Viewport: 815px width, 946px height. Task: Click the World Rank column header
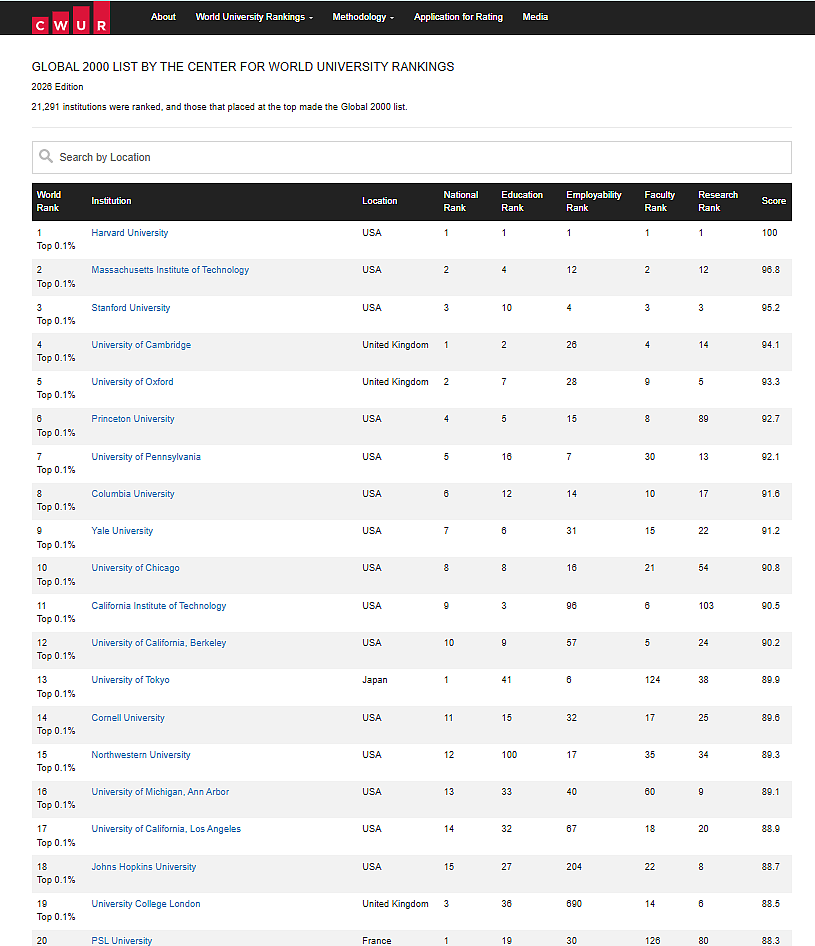point(49,202)
